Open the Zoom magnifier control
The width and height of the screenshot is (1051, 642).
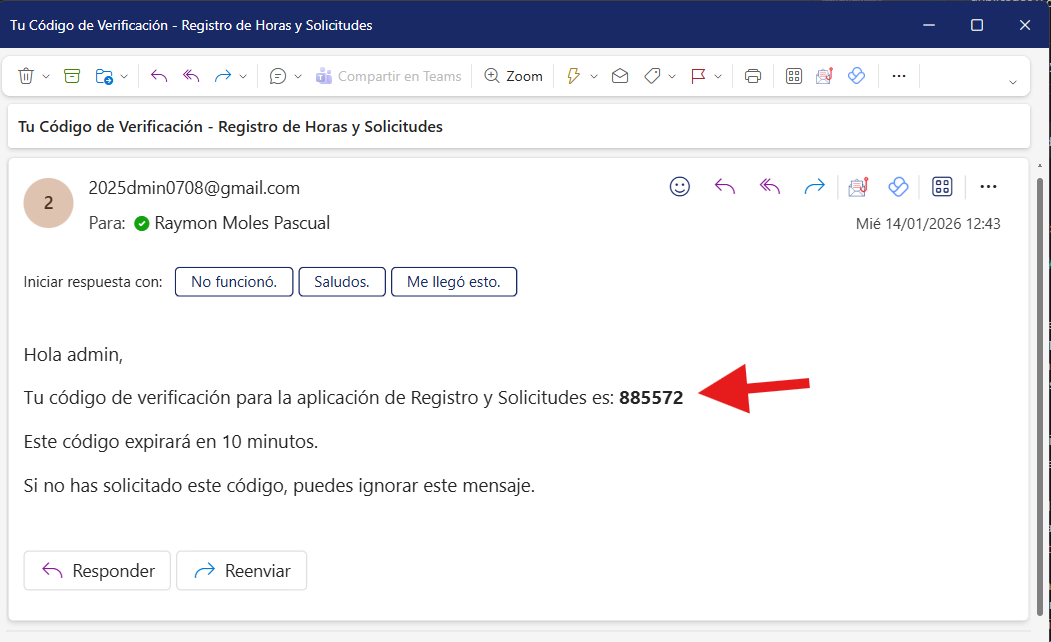[x=512, y=75]
